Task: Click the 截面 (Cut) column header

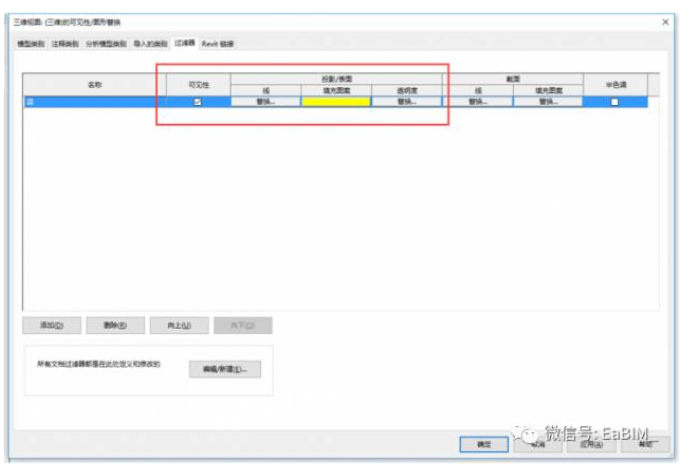Action: 513,79
